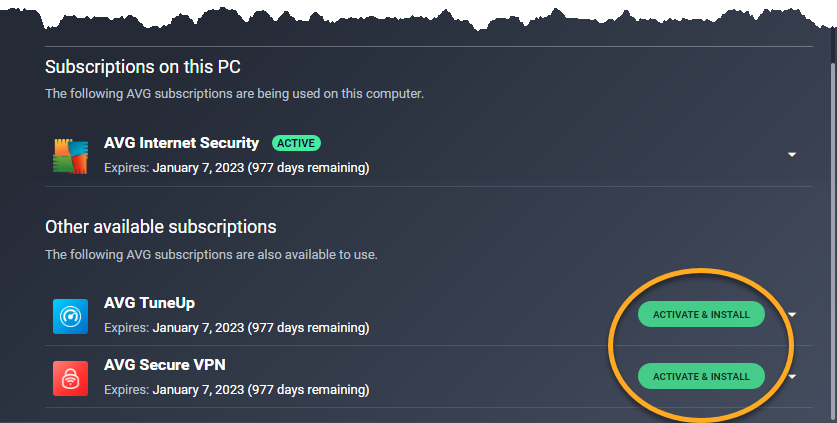This screenshot has height=423, width=837.
Task: Click the red AVG Secure VPN lock icon
Action: (70, 378)
